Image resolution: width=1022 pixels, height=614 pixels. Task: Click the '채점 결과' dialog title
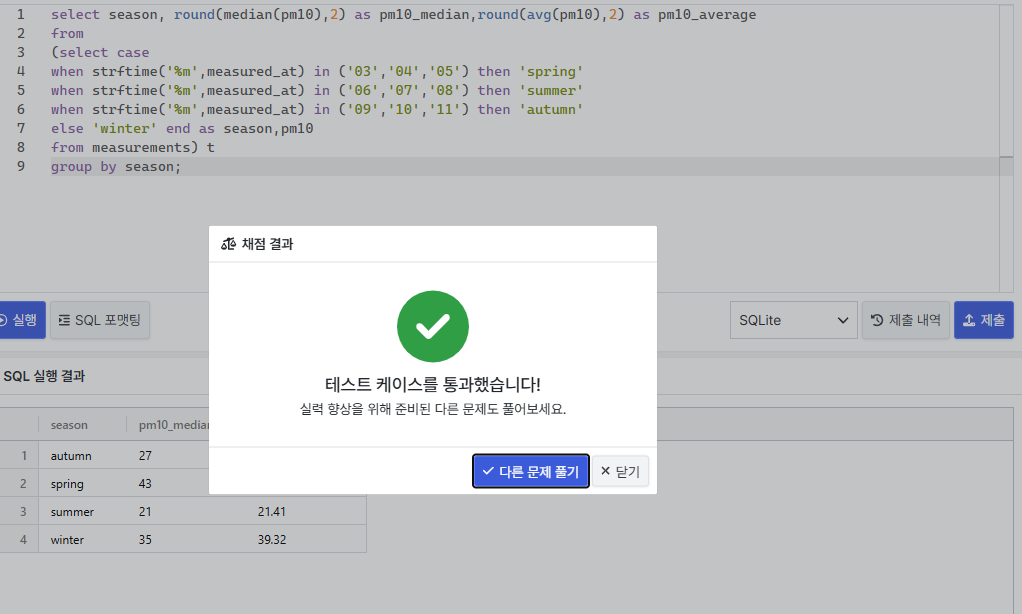coord(267,244)
